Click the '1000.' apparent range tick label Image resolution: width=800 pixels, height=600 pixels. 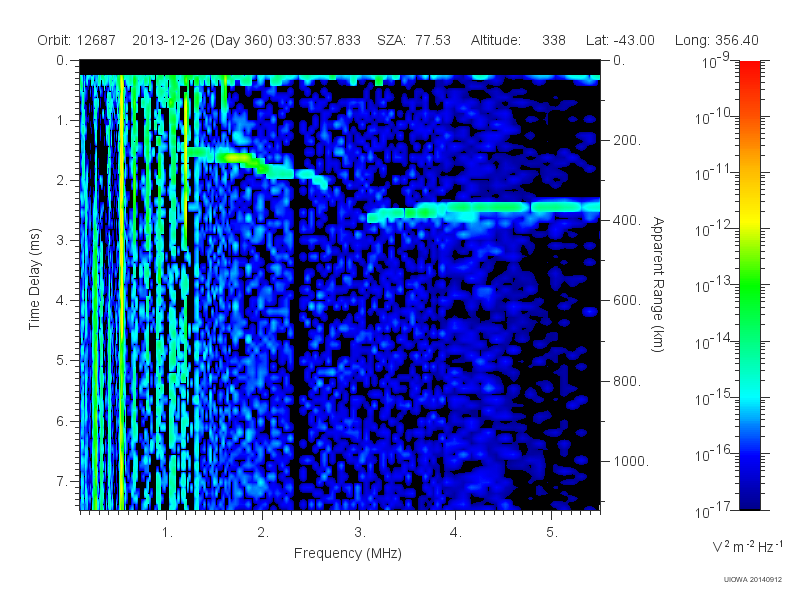pos(631,461)
